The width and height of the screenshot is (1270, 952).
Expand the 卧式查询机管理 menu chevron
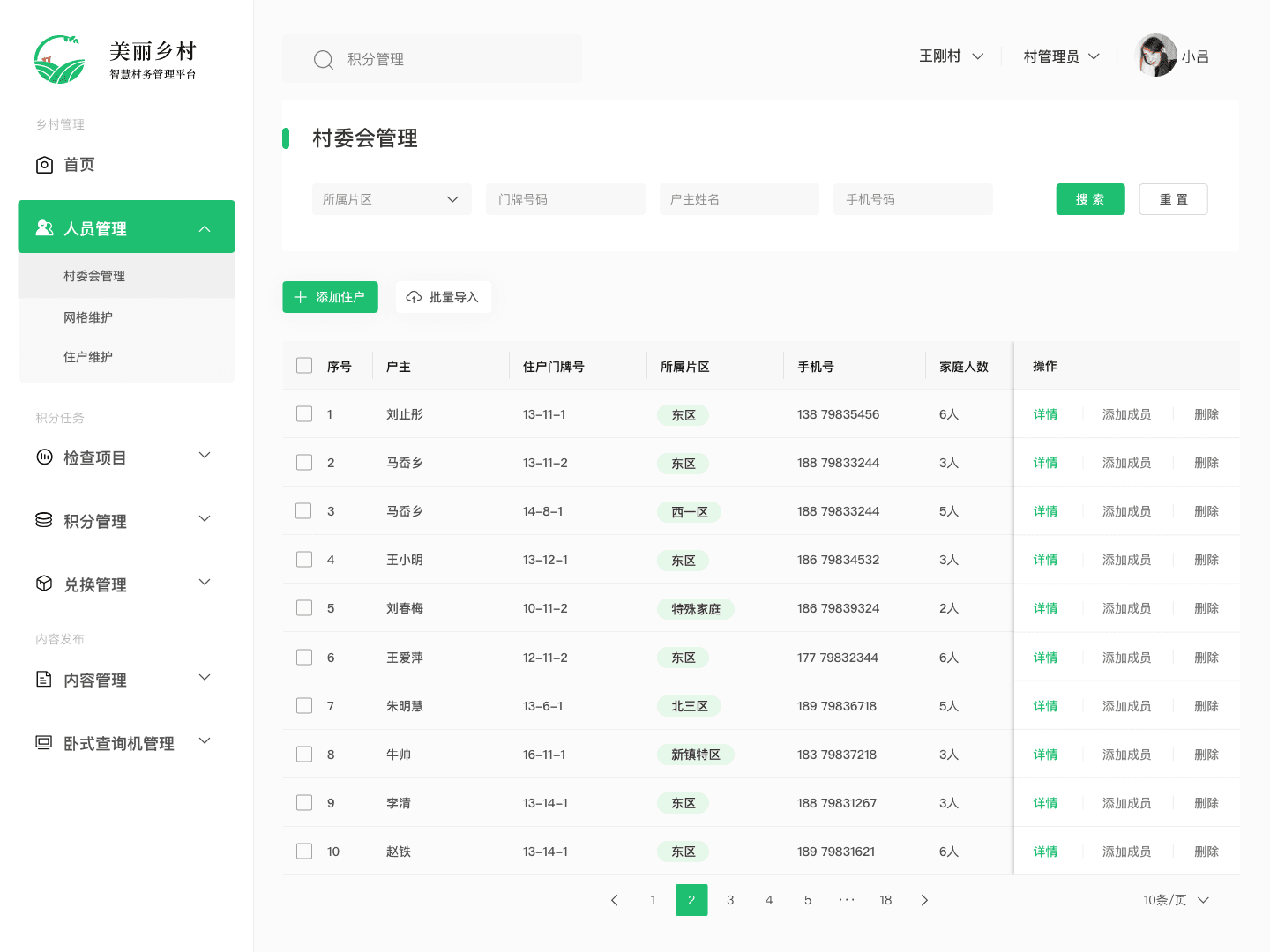[205, 741]
